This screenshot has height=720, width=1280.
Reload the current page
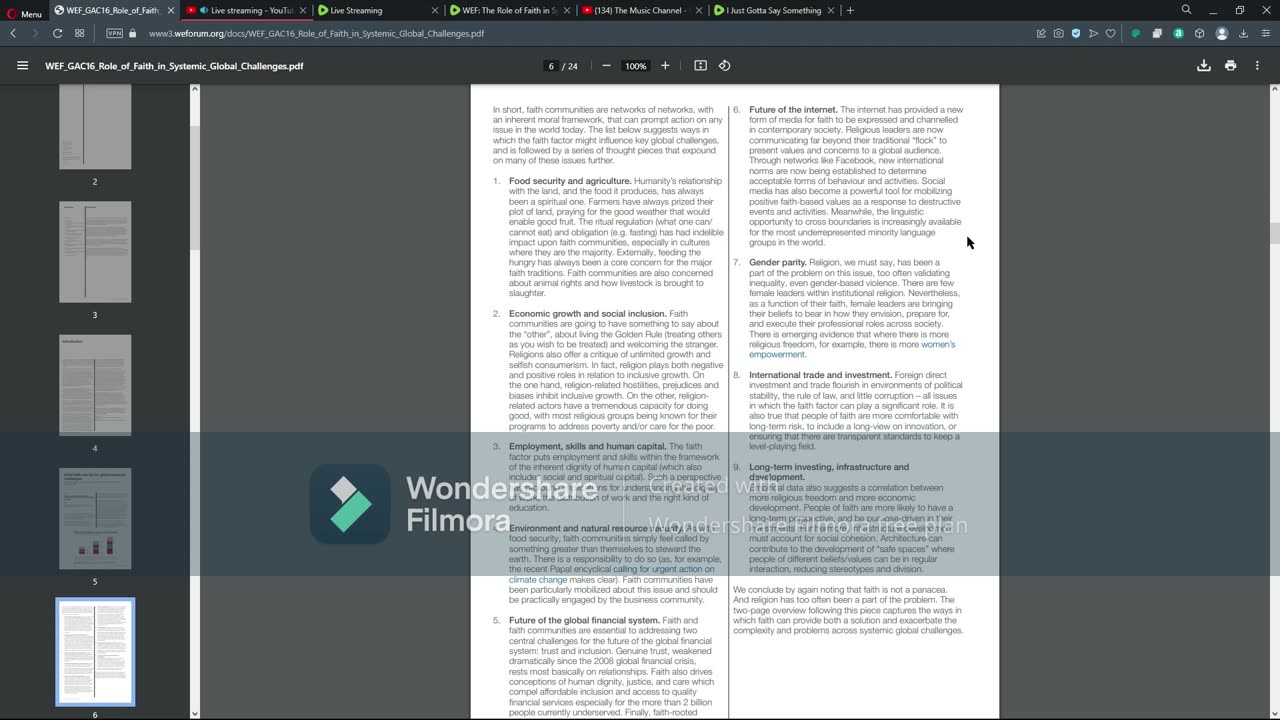(x=57, y=33)
